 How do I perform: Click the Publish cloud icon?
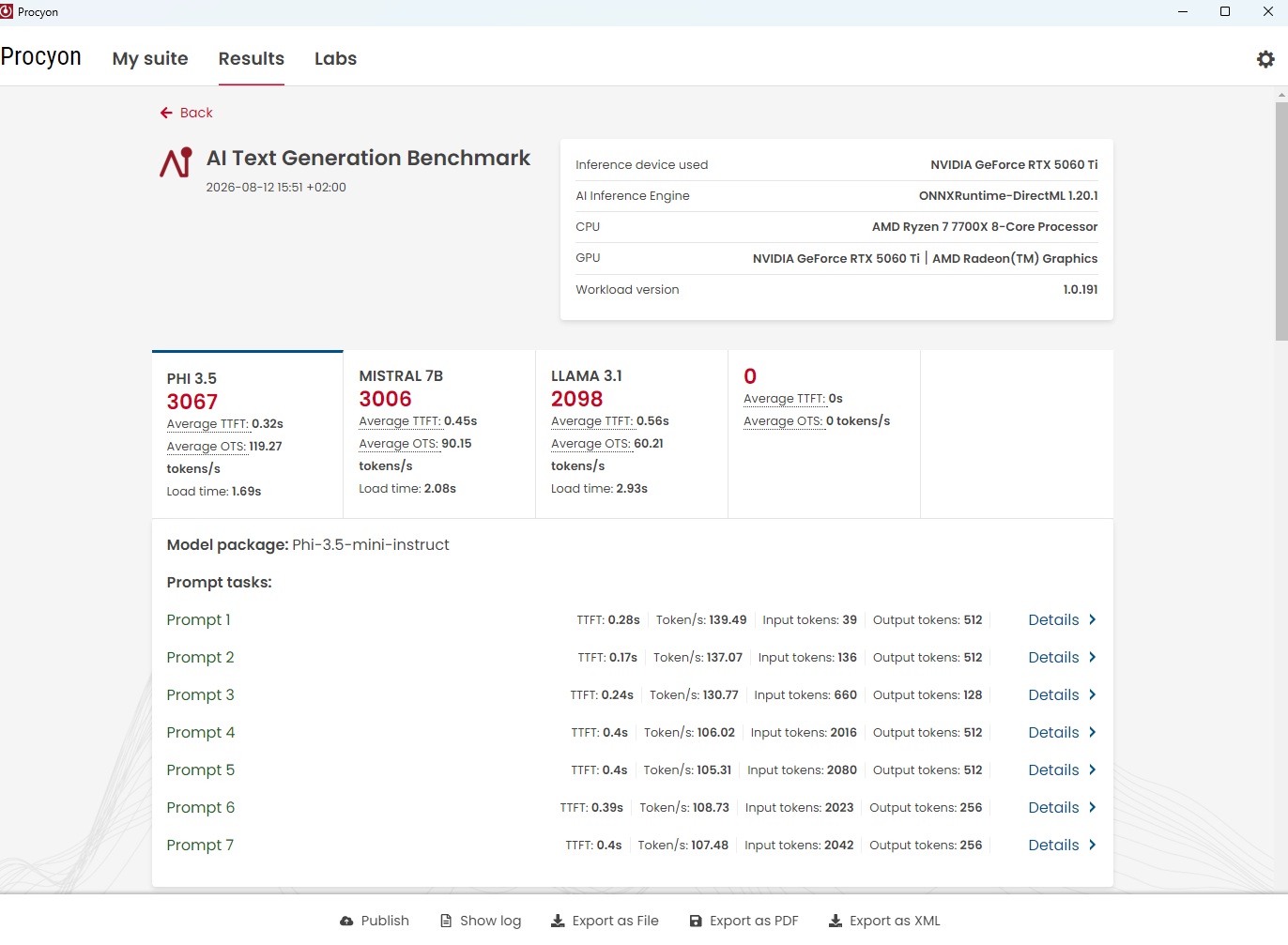coord(346,922)
